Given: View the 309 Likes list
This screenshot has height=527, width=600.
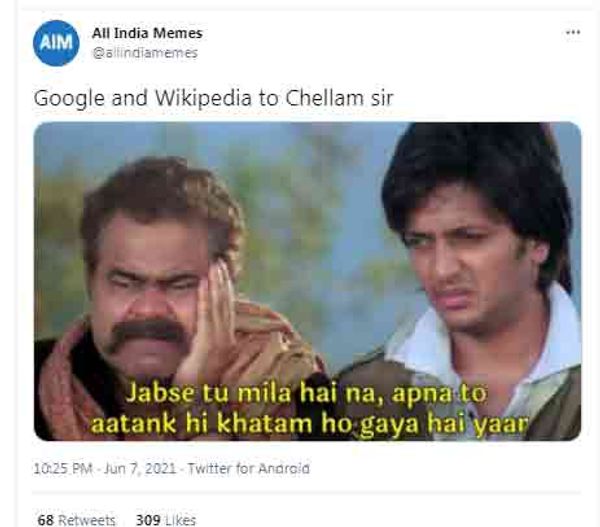Looking at the screenshot, I should tap(166, 520).
